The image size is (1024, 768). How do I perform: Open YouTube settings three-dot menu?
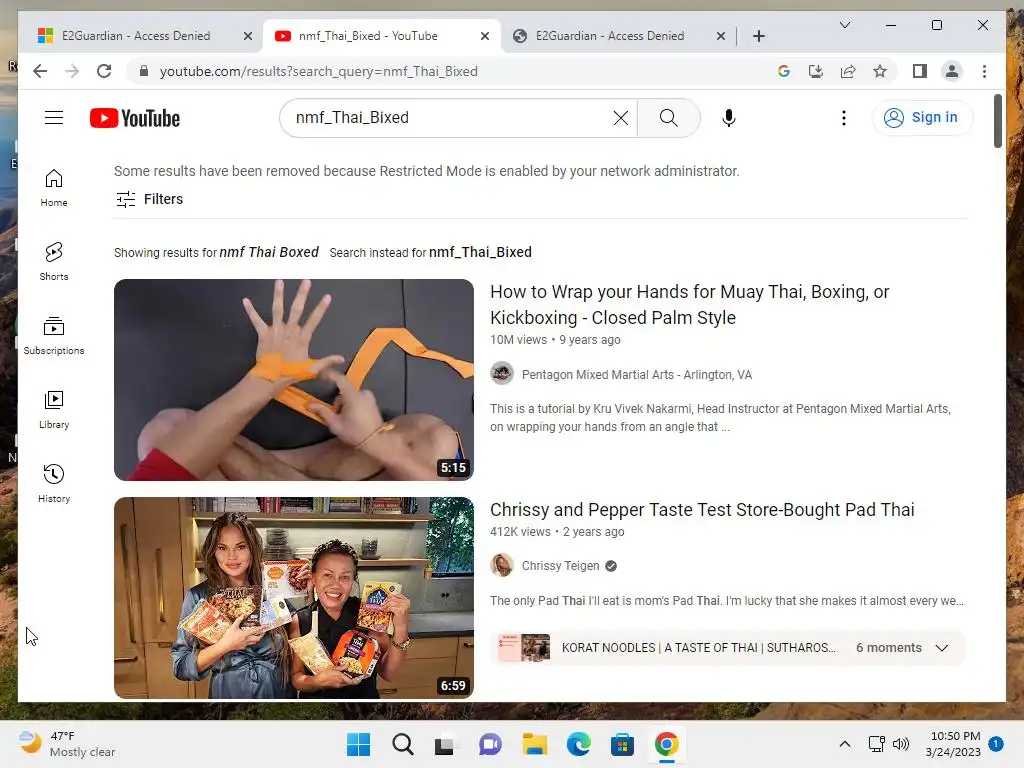[x=844, y=118]
